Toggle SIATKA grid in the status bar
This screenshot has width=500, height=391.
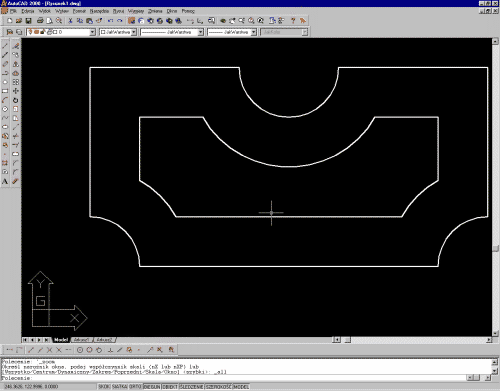(x=119, y=387)
